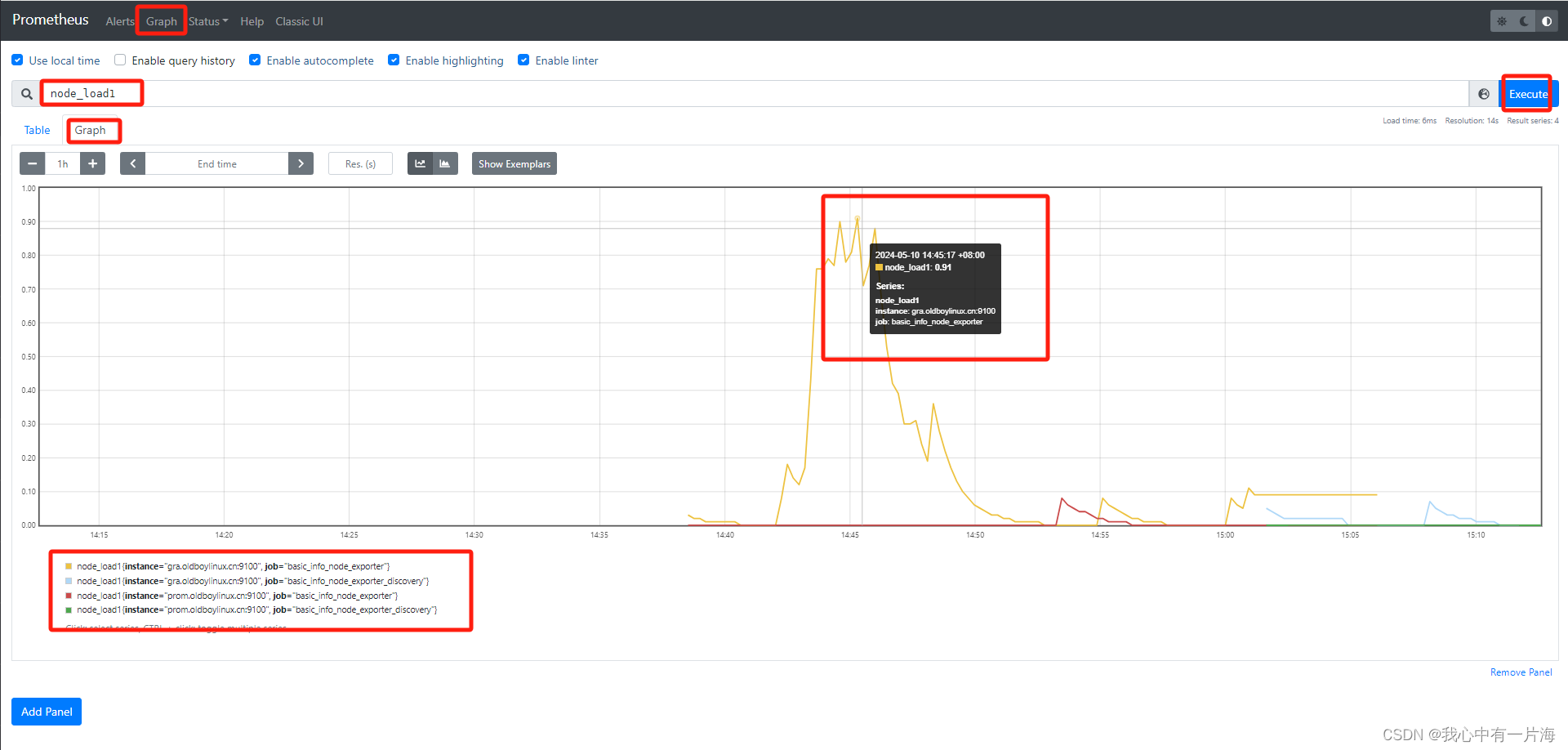The width and height of the screenshot is (1568, 750).
Task: Open the metrics explorer globe icon
Action: tap(1484, 94)
